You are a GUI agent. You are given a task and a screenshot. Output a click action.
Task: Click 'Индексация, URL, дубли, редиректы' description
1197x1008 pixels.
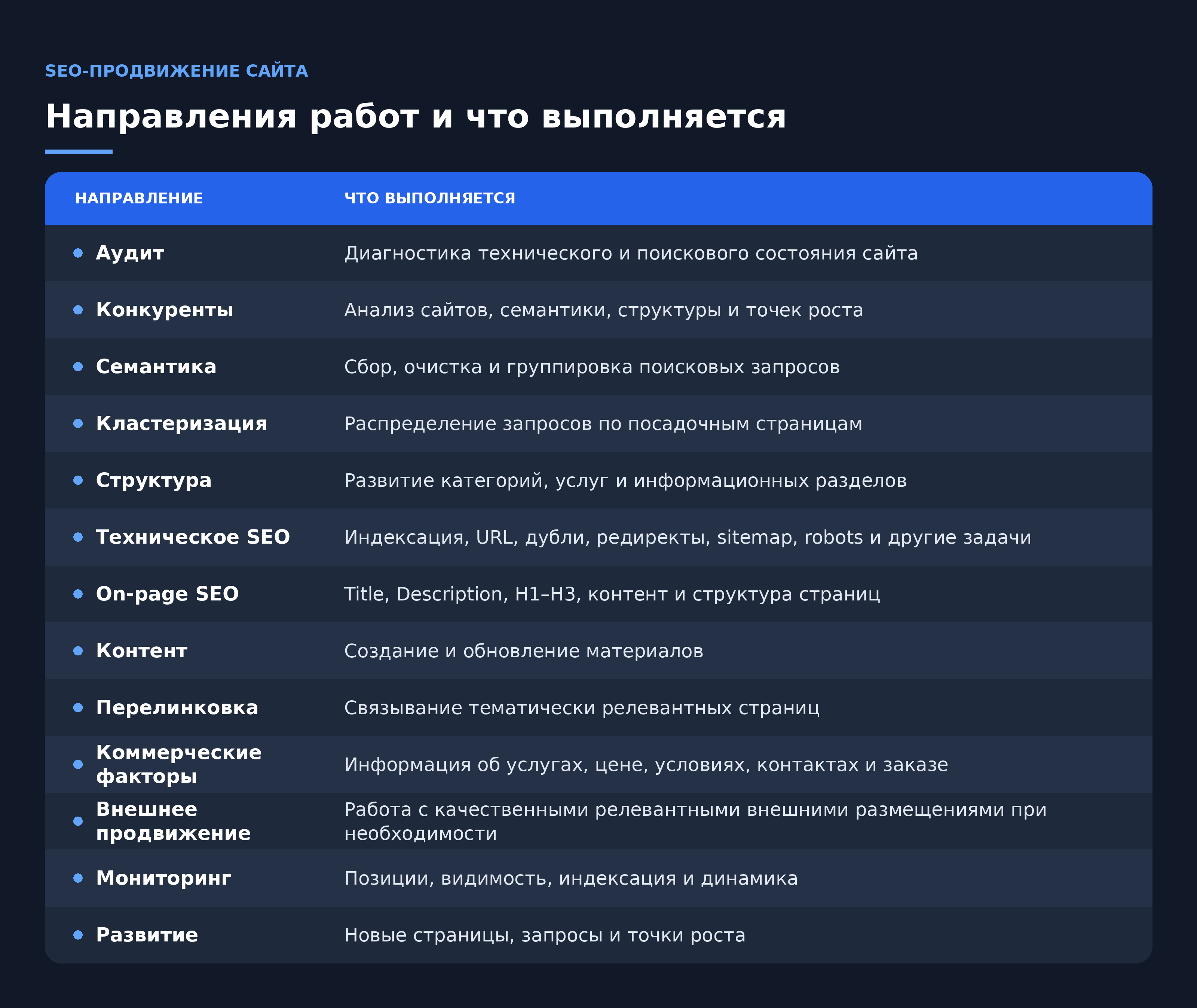pos(688,537)
